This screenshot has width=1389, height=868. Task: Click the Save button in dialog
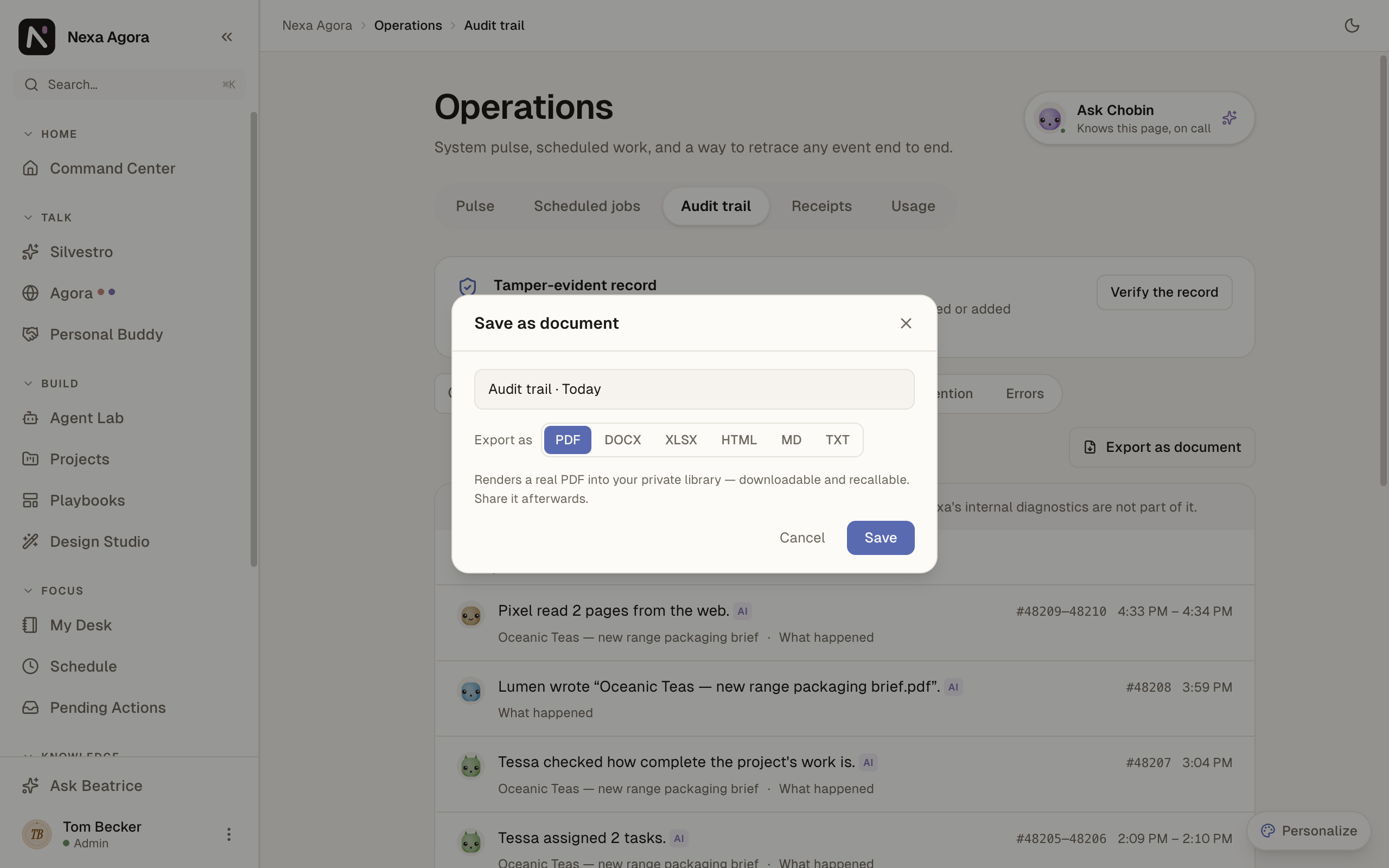tap(881, 538)
